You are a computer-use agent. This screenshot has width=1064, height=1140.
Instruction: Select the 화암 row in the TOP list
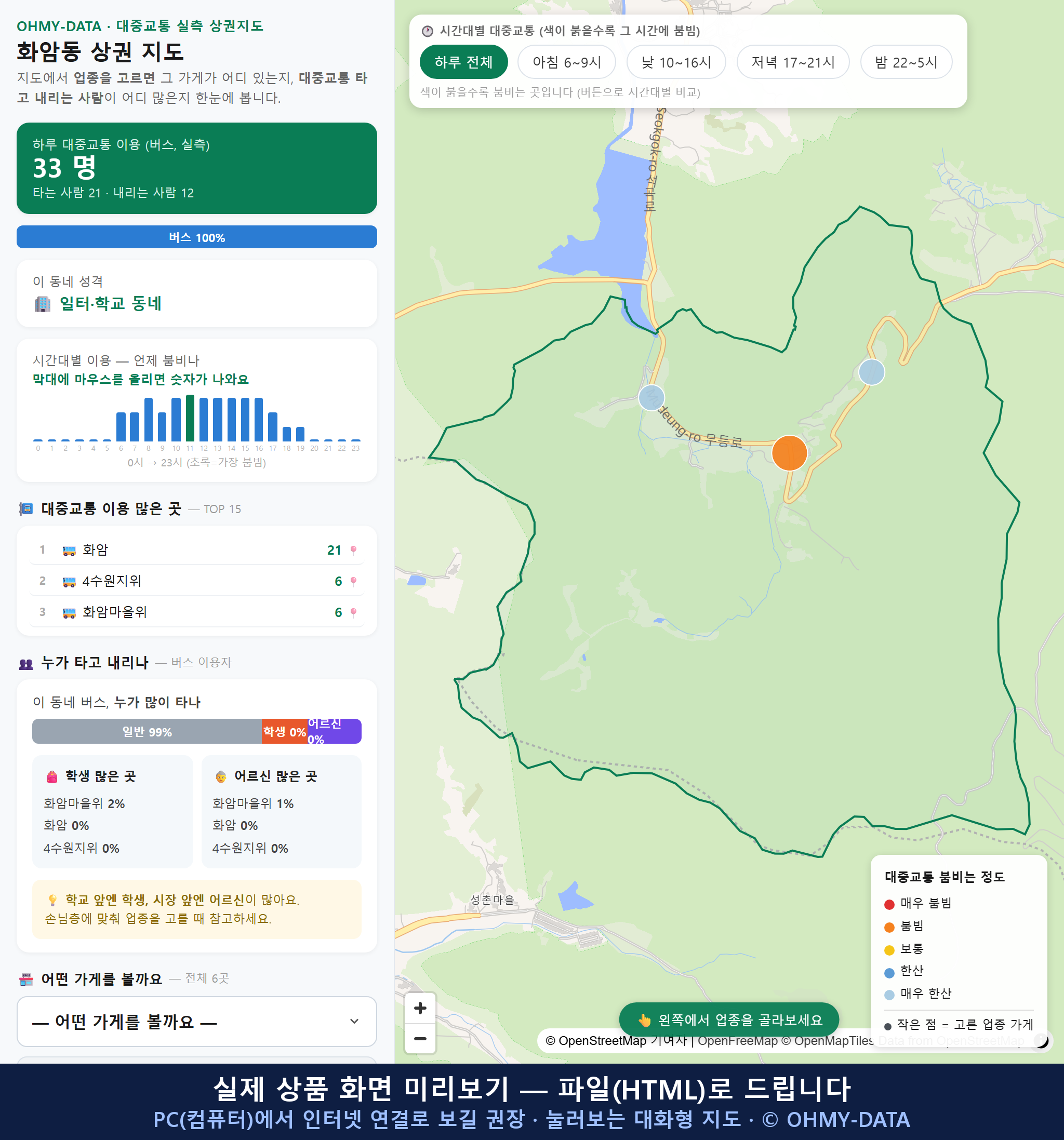pyautogui.click(x=197, y=550)
